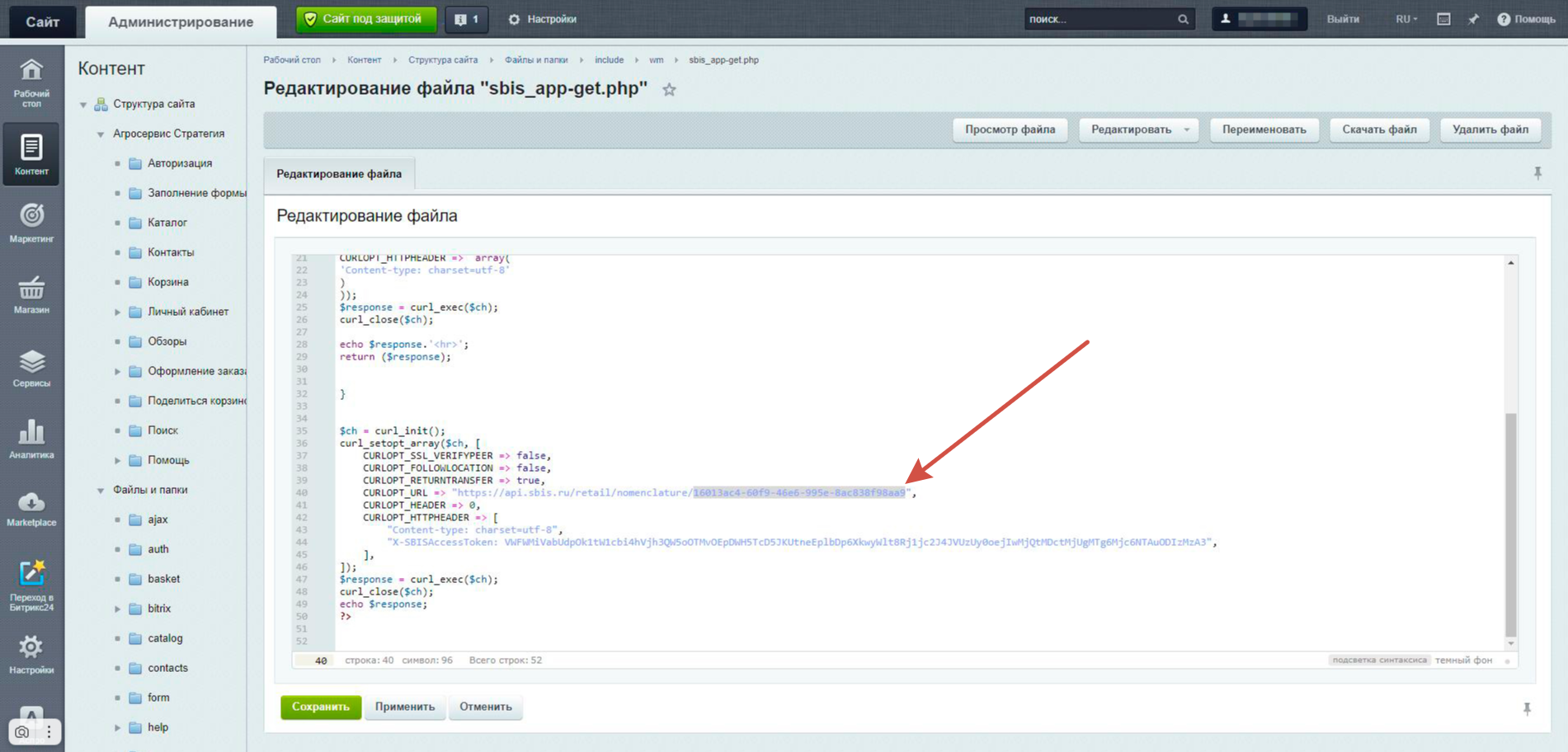Switch to the Сайт tab
This screenshot has width=1568, height=752.
tap(42, 21)
